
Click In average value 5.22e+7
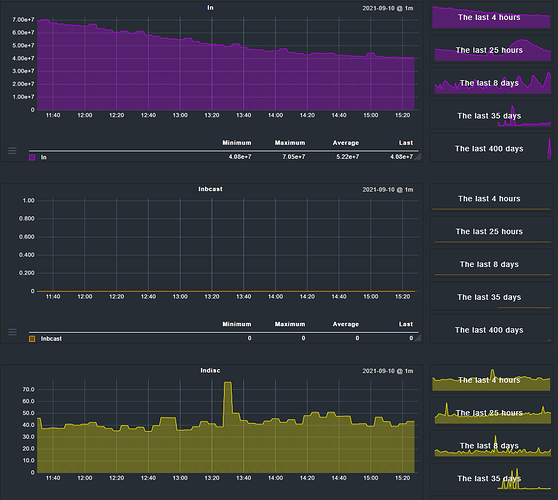point(347,157)
